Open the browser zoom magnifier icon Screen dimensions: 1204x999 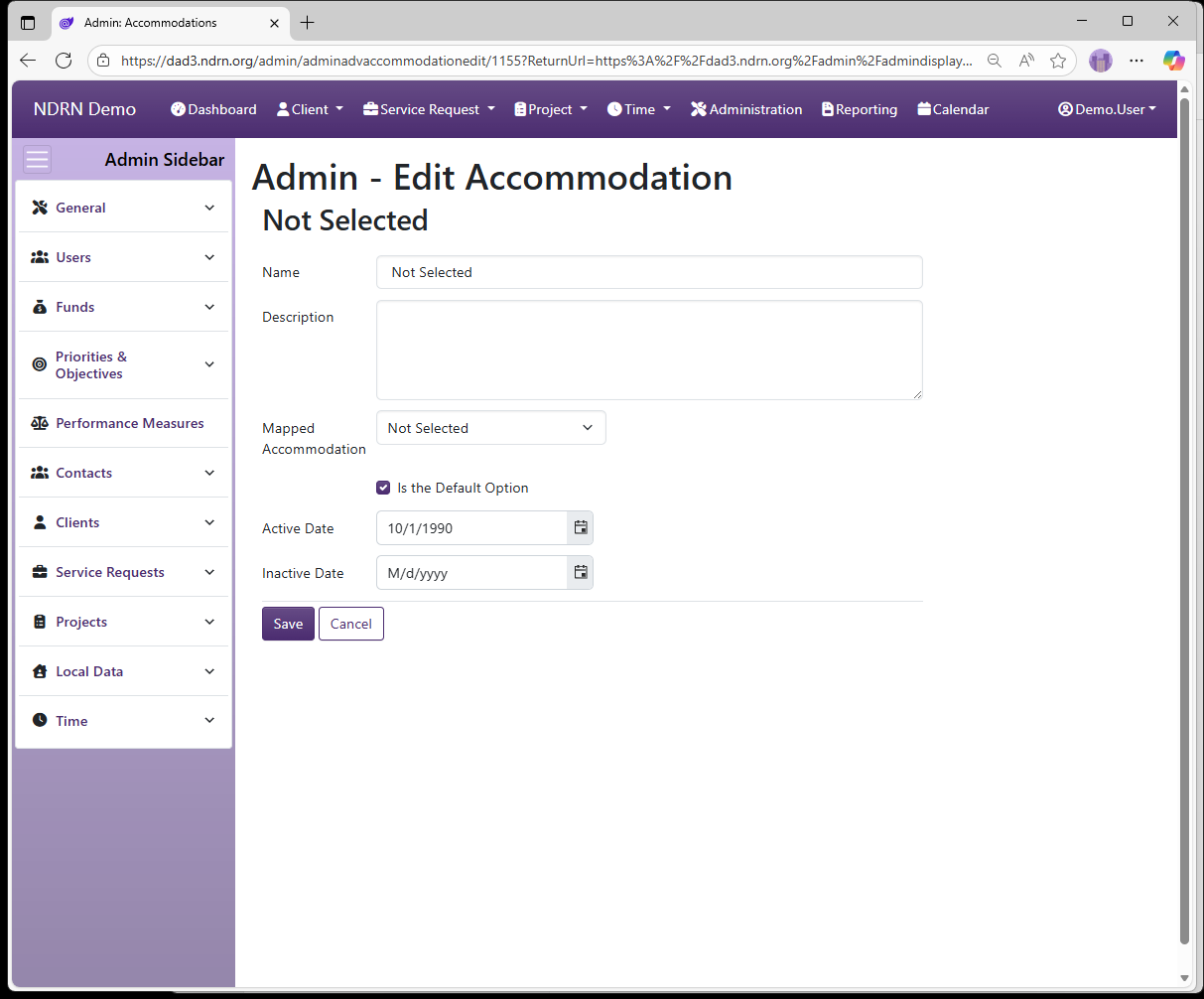pos(995,61)
